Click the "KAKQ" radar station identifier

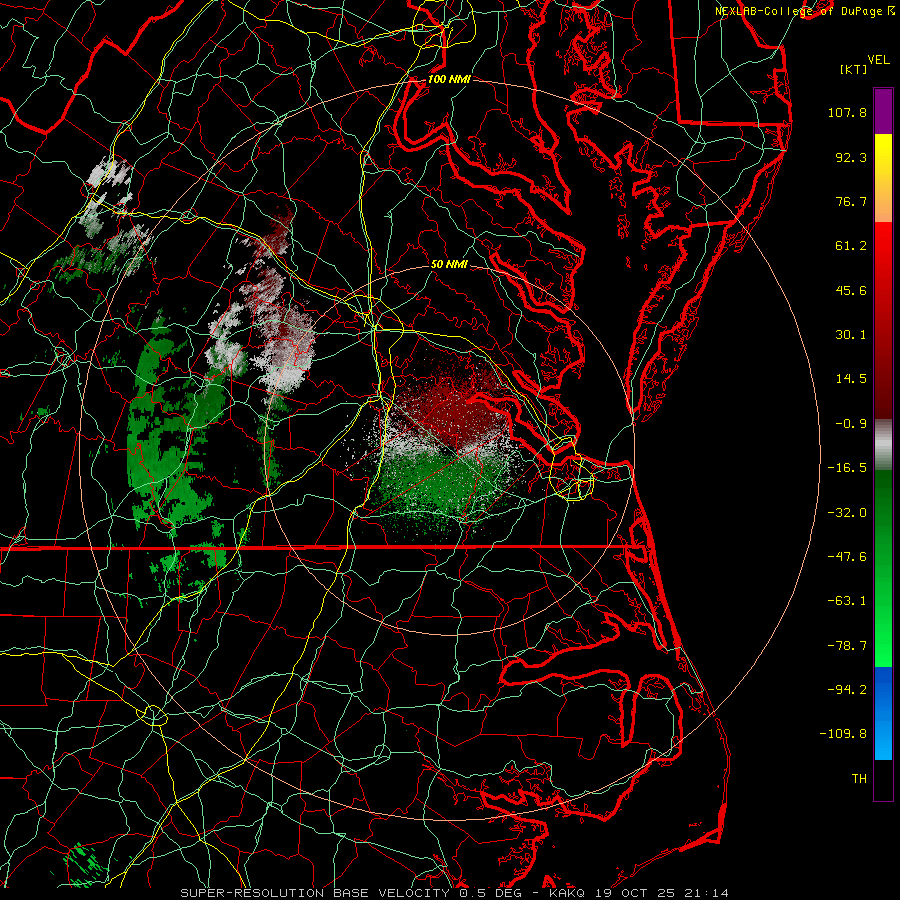pyautogui.click(x=567, y=893)
